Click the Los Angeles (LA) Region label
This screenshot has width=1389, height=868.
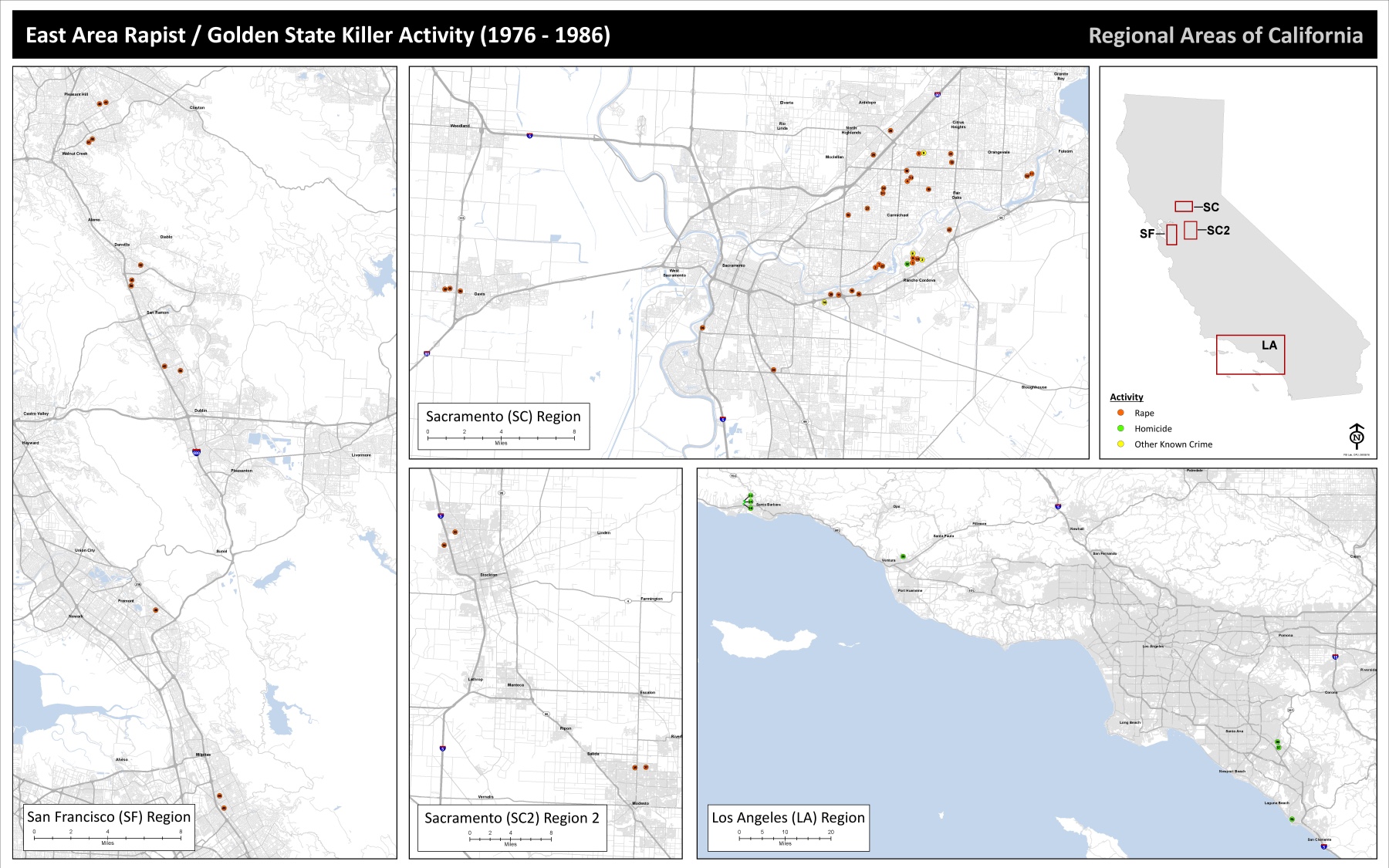coord(788,818)
